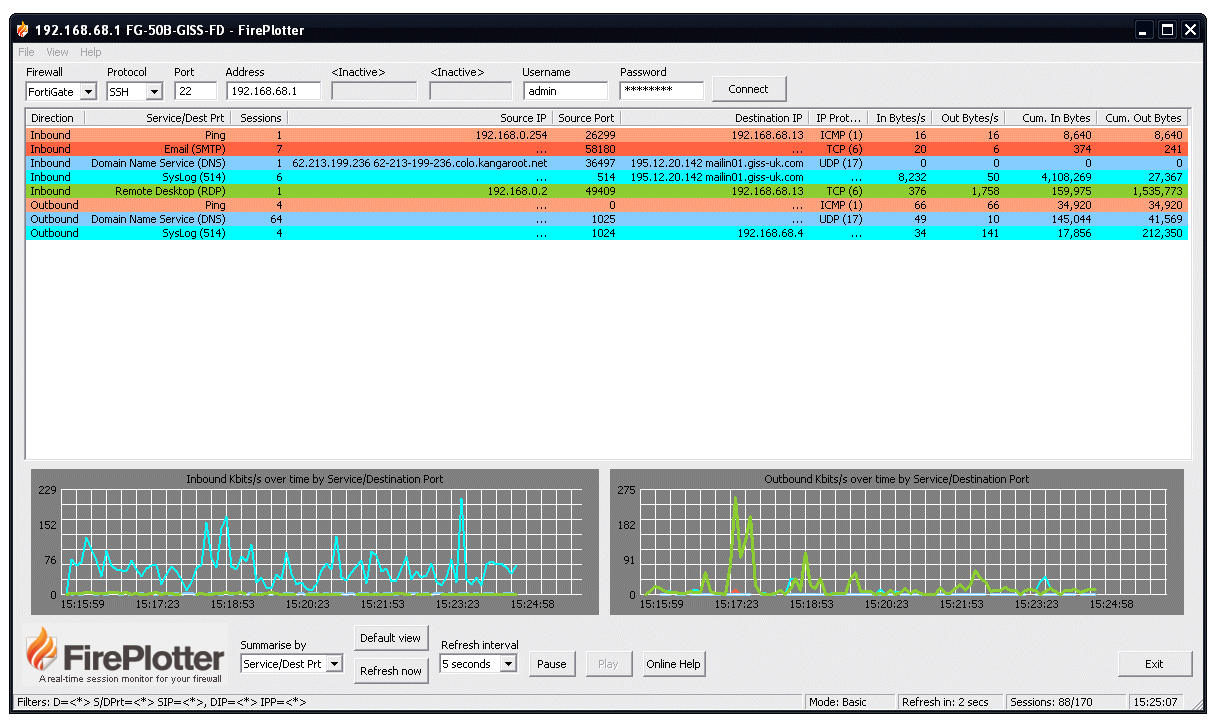This screenshot has height=725, width=1217.
Task: Exit FirePlotter via the Exit button
Action: click(1155, 663)
